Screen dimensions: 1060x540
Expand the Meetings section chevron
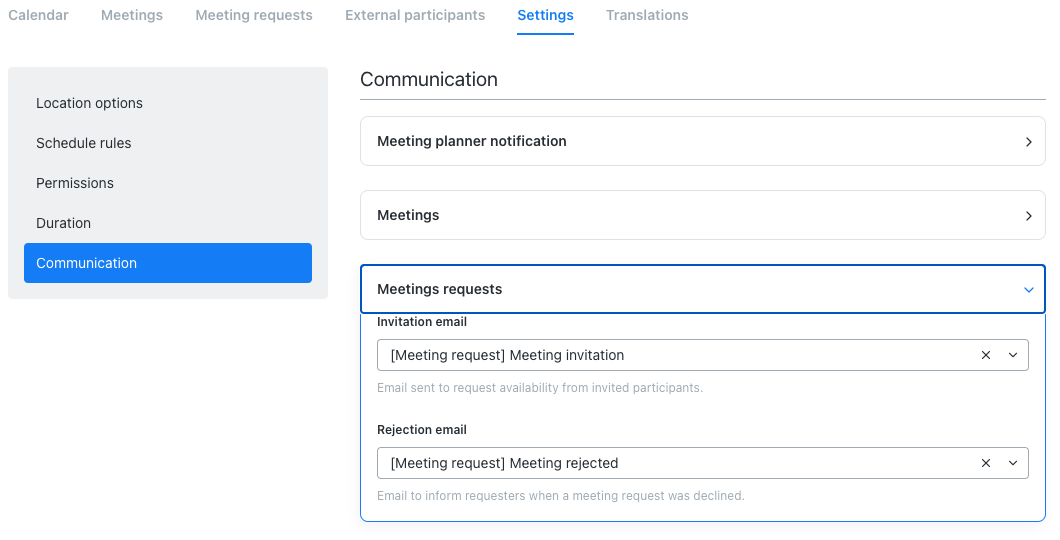tap(1028, 216)
